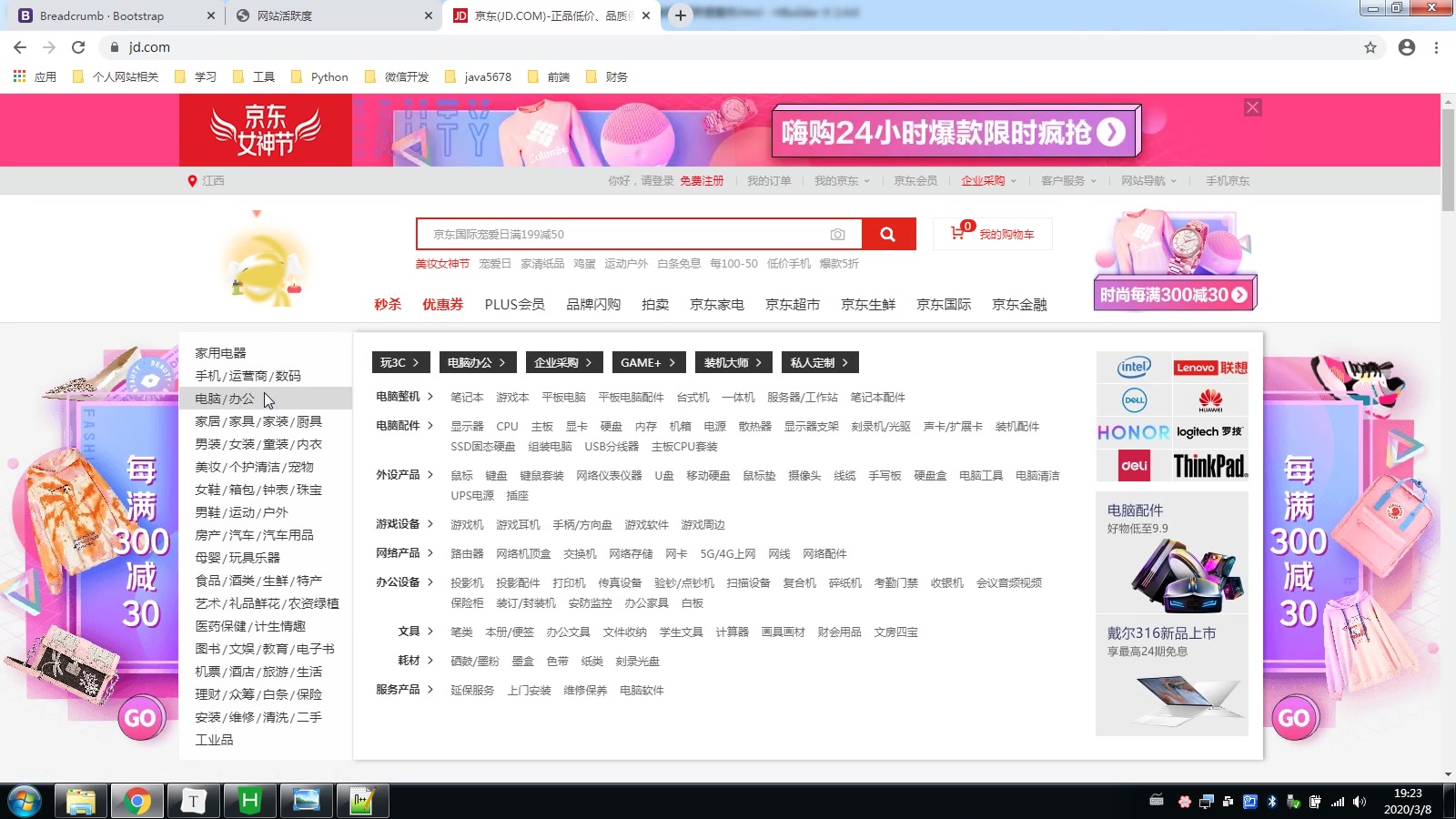The image size is (1456, 819).
Task: Click the shopping cart icon
Action: coord(957,233)
